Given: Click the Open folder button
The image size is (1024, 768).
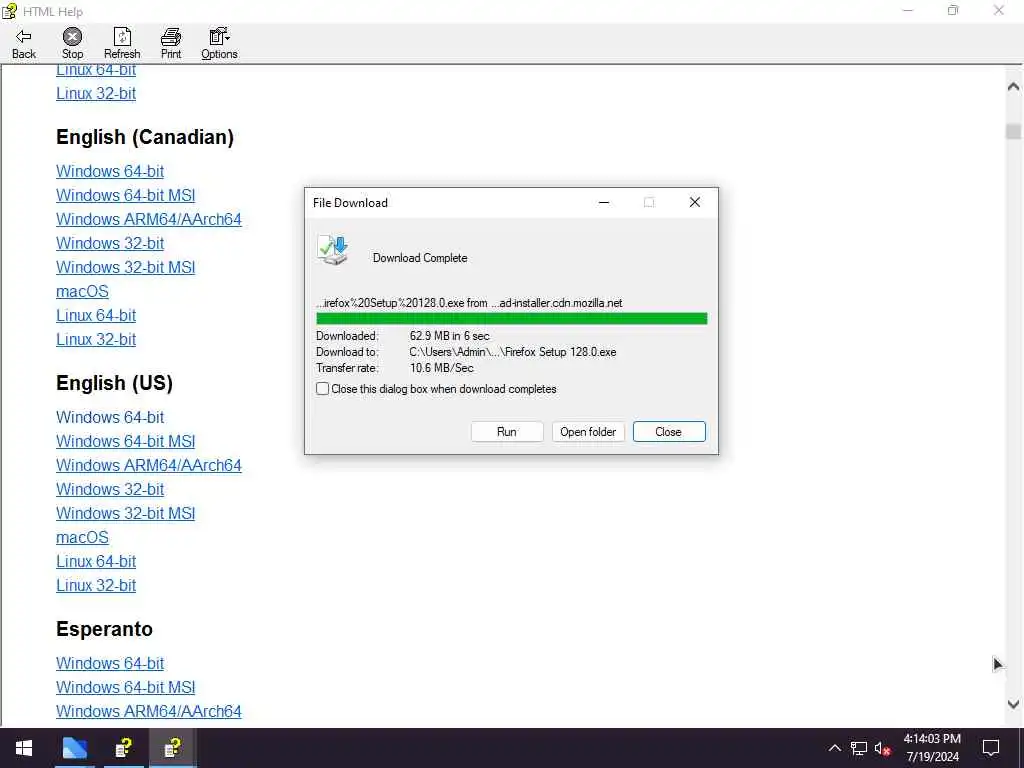Looking at the screenshot, I should (x=588, y=432).
